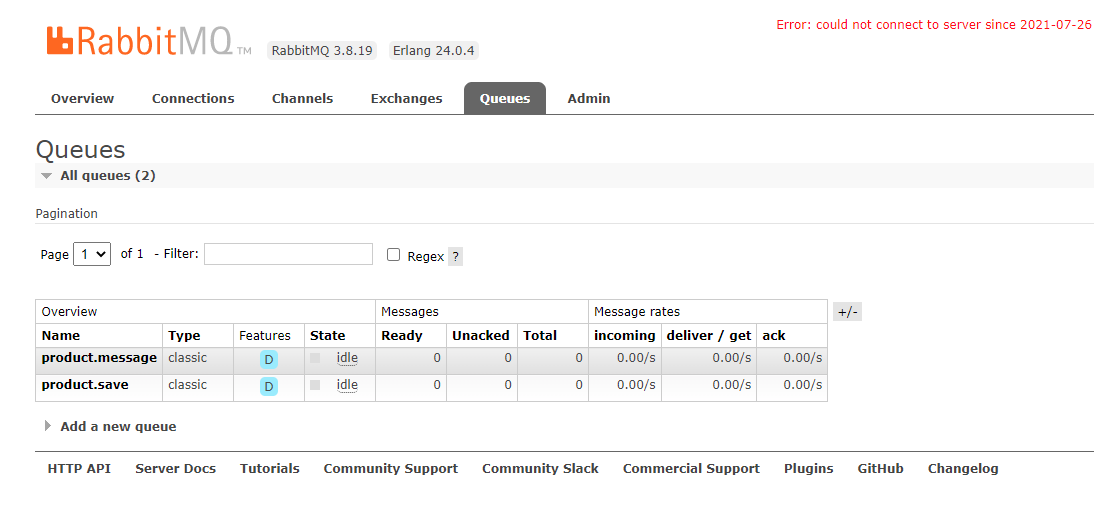The image size is (1094, 513).
Task: Open the Exchanges tab
Action: [406, 98]
